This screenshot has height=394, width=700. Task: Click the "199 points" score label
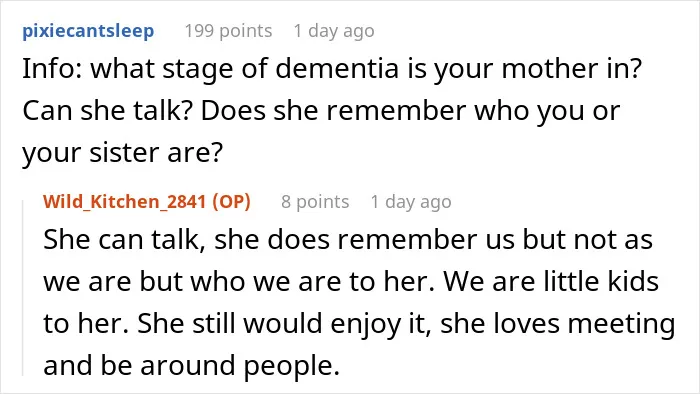coord(228,31)
